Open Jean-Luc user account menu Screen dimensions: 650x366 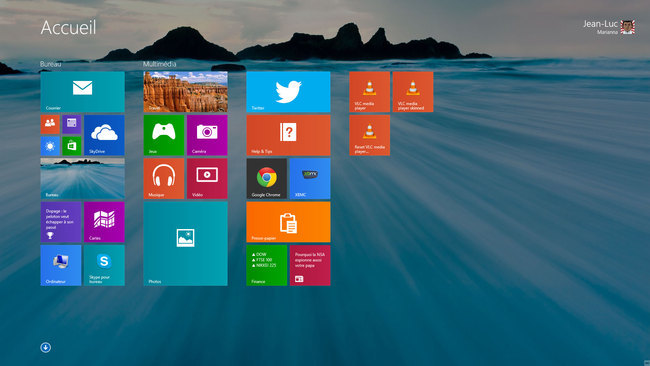[x=609, y=27]
